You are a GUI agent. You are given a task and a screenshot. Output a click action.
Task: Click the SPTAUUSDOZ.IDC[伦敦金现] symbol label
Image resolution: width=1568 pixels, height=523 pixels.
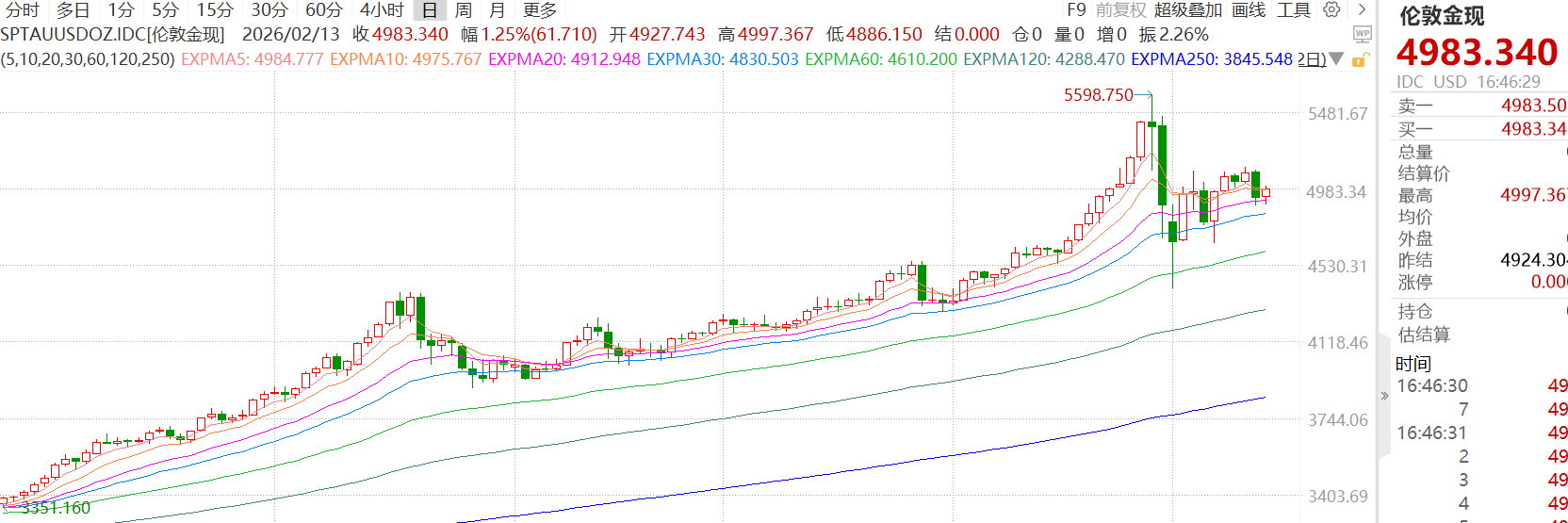[112, 34]
